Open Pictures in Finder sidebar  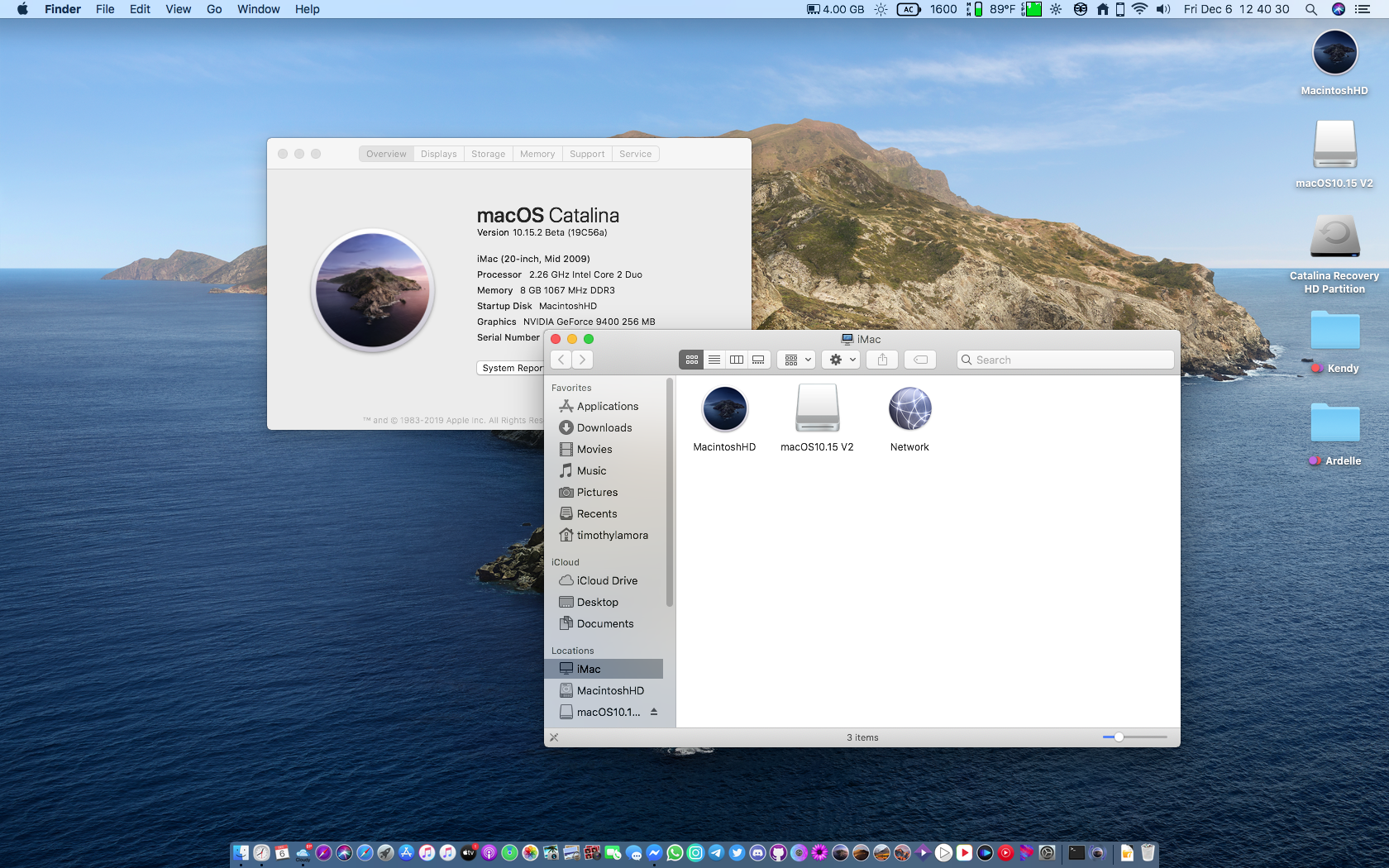(589, 492)
